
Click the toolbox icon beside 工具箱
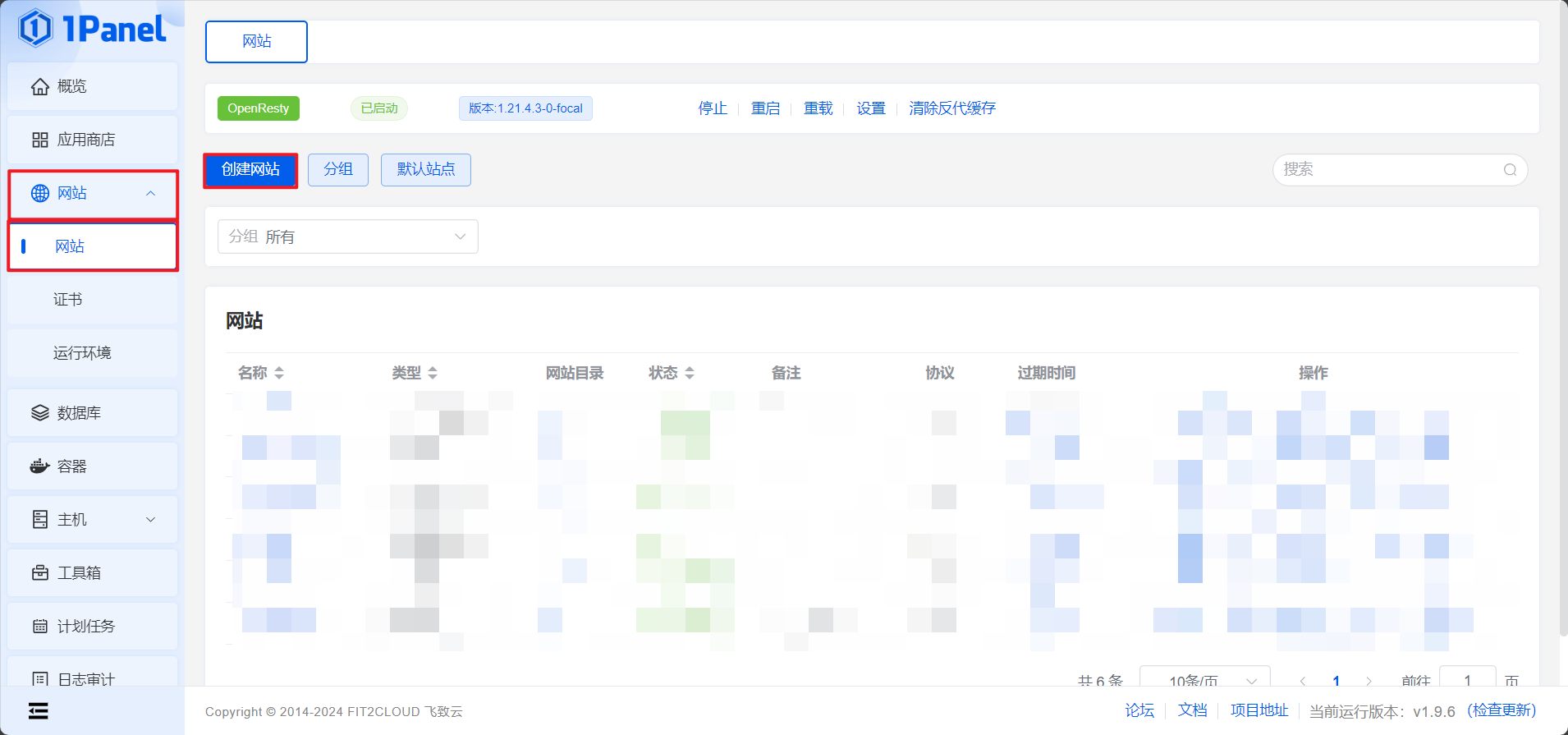[39, 573]
